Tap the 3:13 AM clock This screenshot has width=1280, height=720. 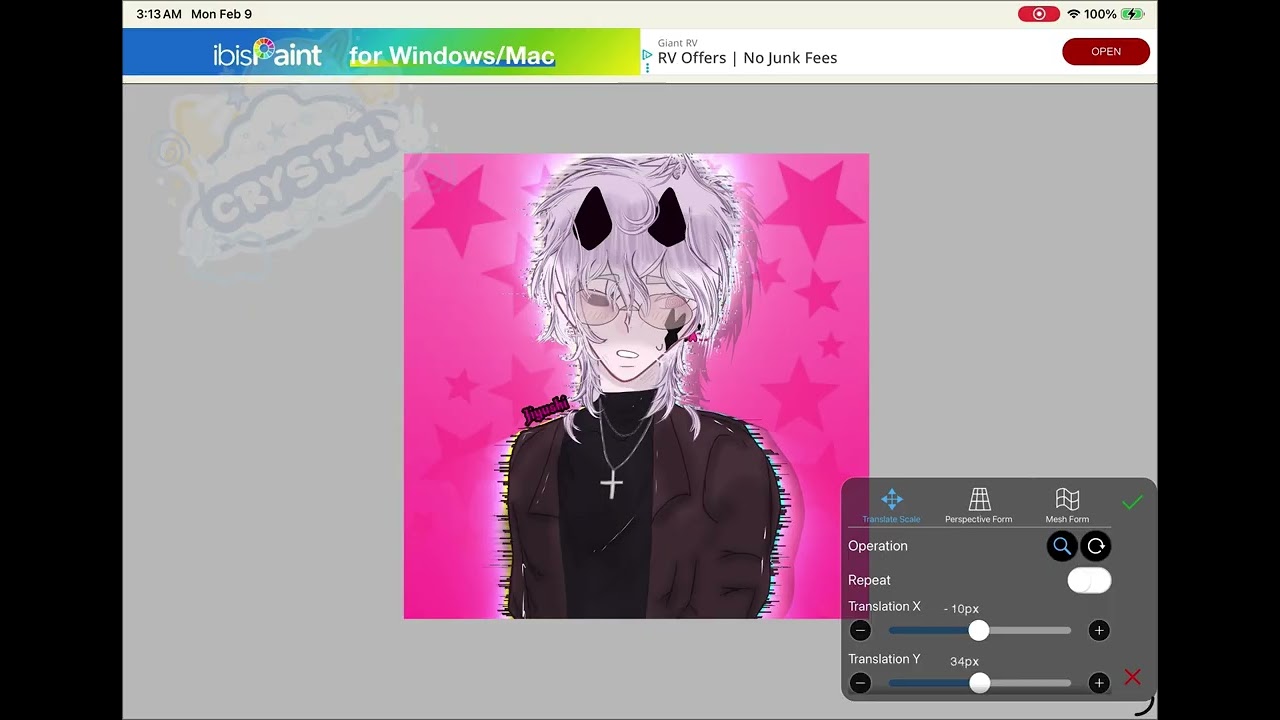(159, 14)
